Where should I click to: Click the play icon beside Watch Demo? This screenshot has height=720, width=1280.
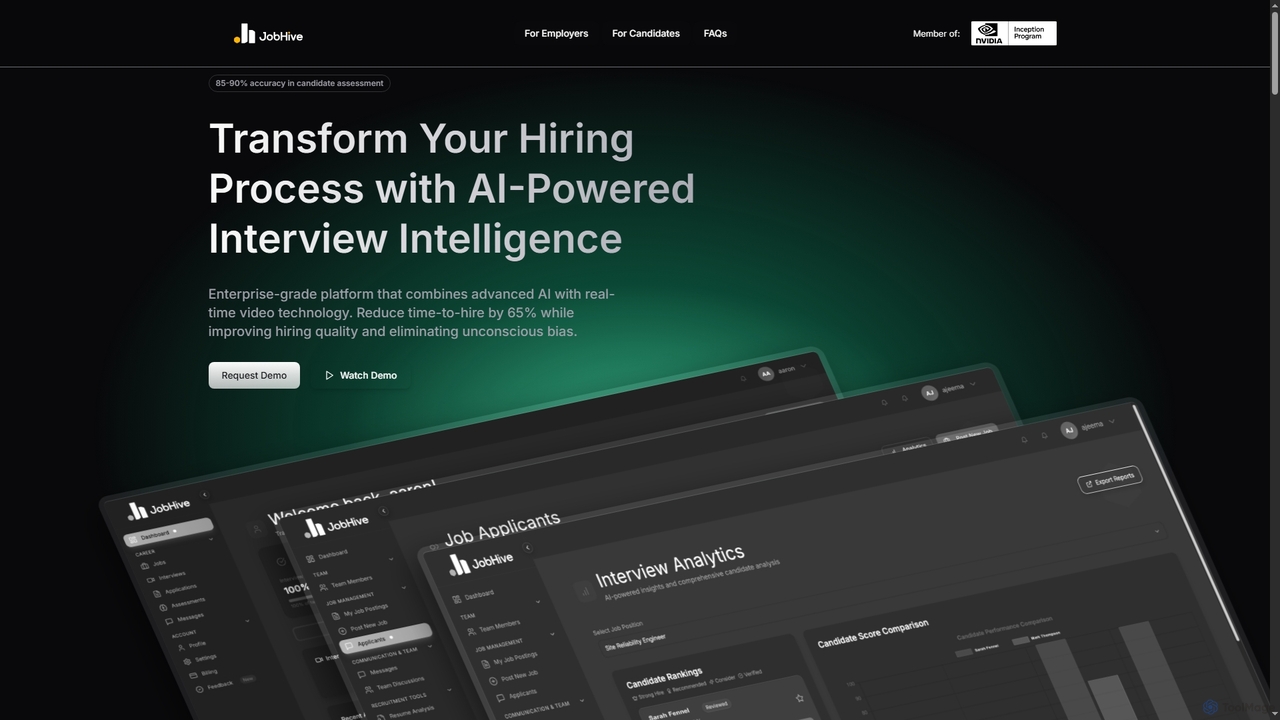329,375
